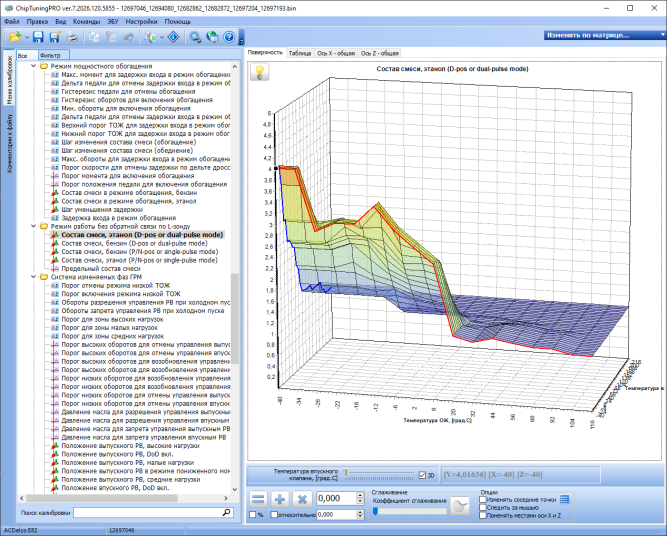Enable the относительно checkbox

274,515
